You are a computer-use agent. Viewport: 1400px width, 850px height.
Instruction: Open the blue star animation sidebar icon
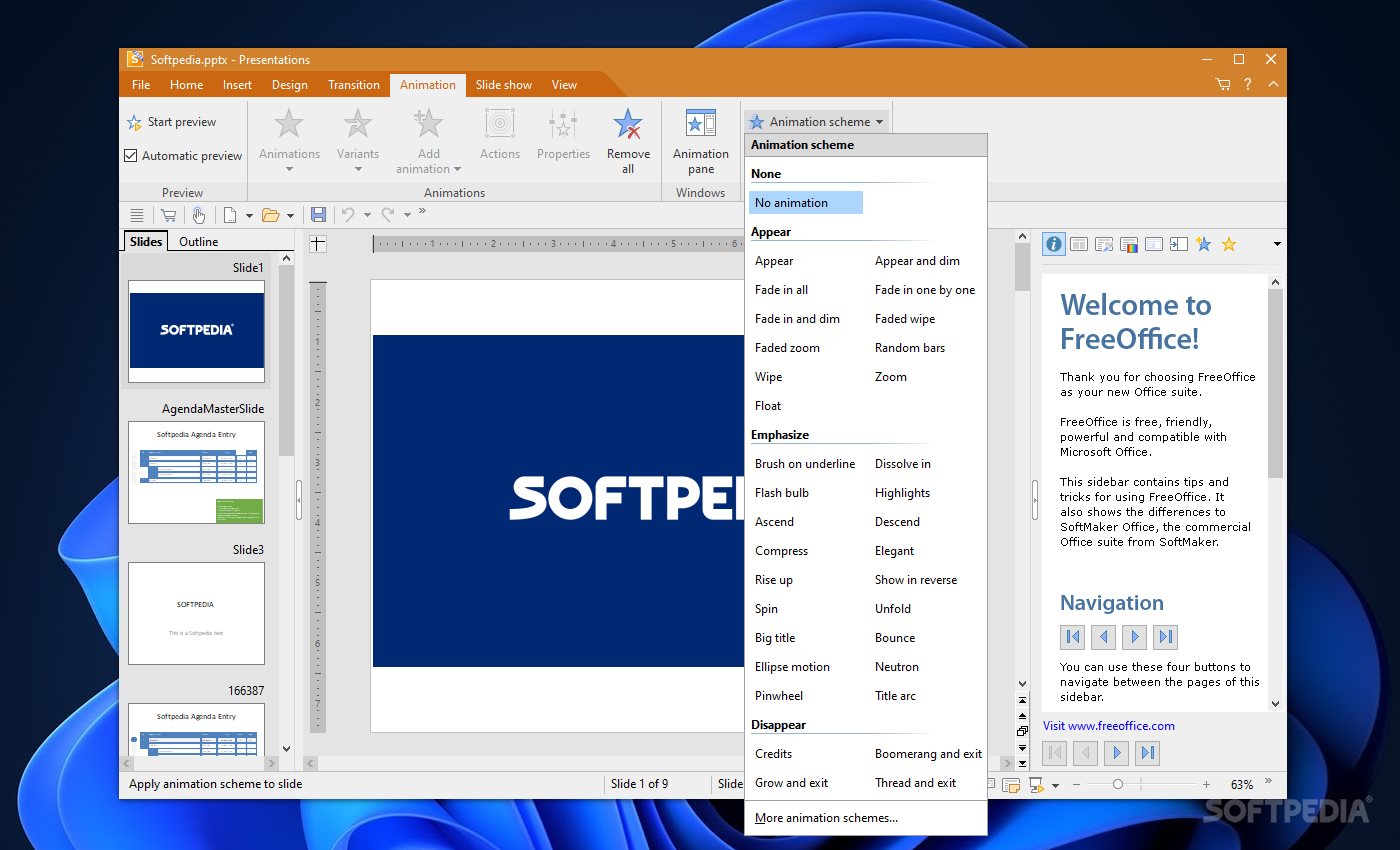click(x=1203, y=244)
